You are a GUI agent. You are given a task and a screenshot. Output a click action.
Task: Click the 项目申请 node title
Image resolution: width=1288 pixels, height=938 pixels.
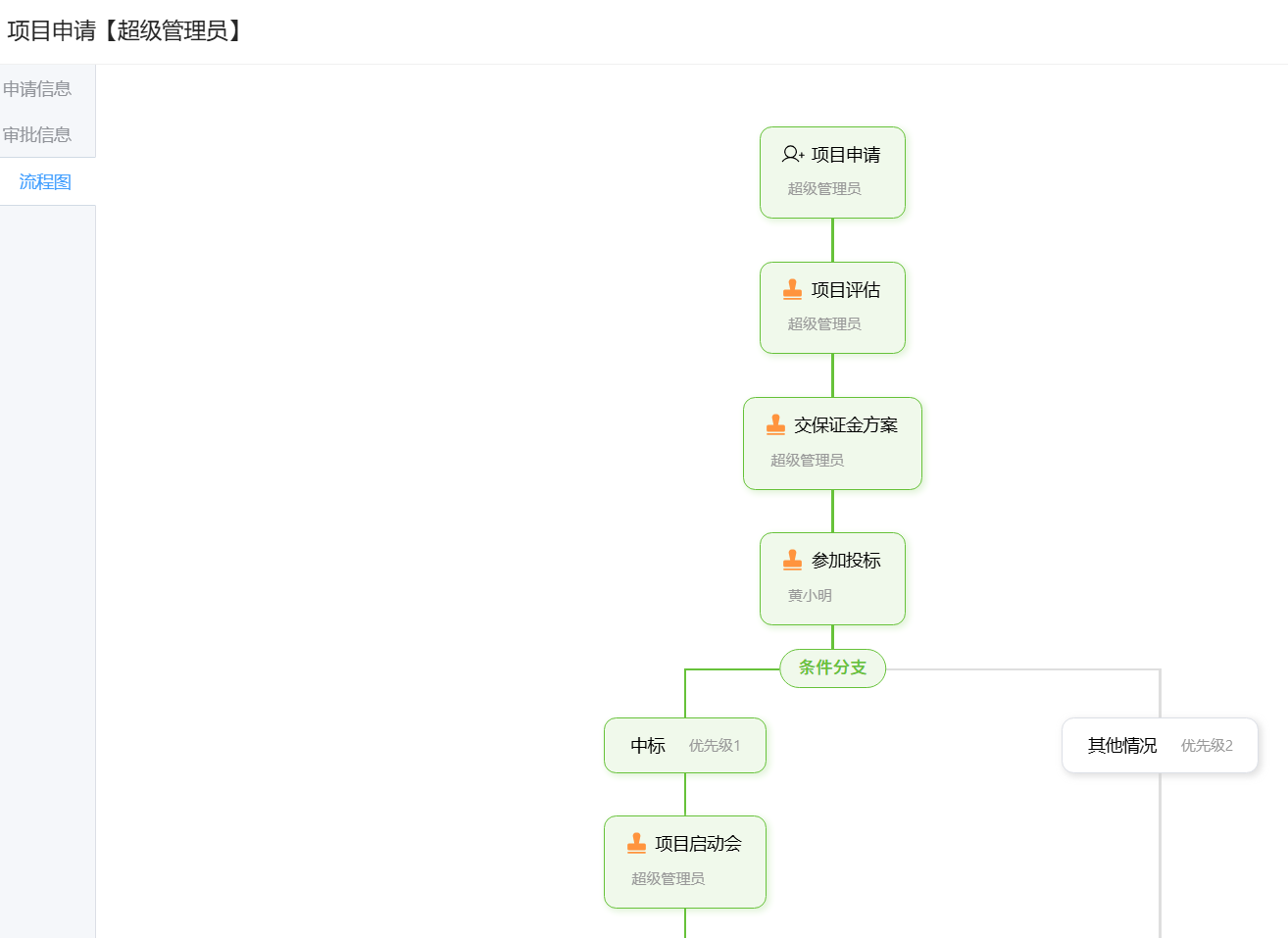(x=846, y=155)
